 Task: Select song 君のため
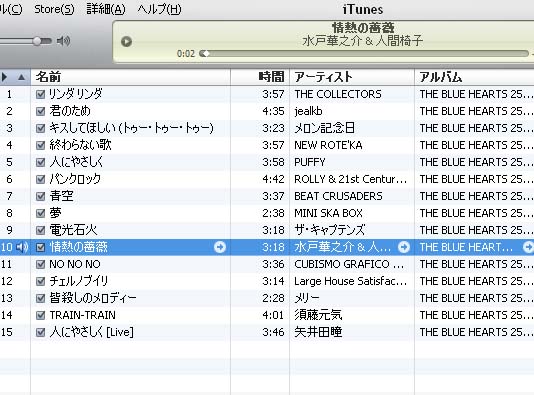coord(70,111)
